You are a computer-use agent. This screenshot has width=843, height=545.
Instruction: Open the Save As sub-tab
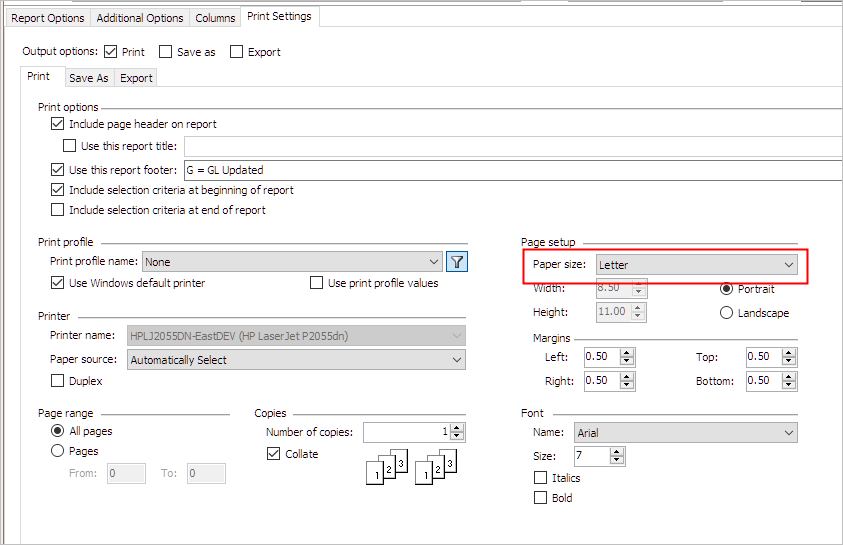(x=88, y=78)
